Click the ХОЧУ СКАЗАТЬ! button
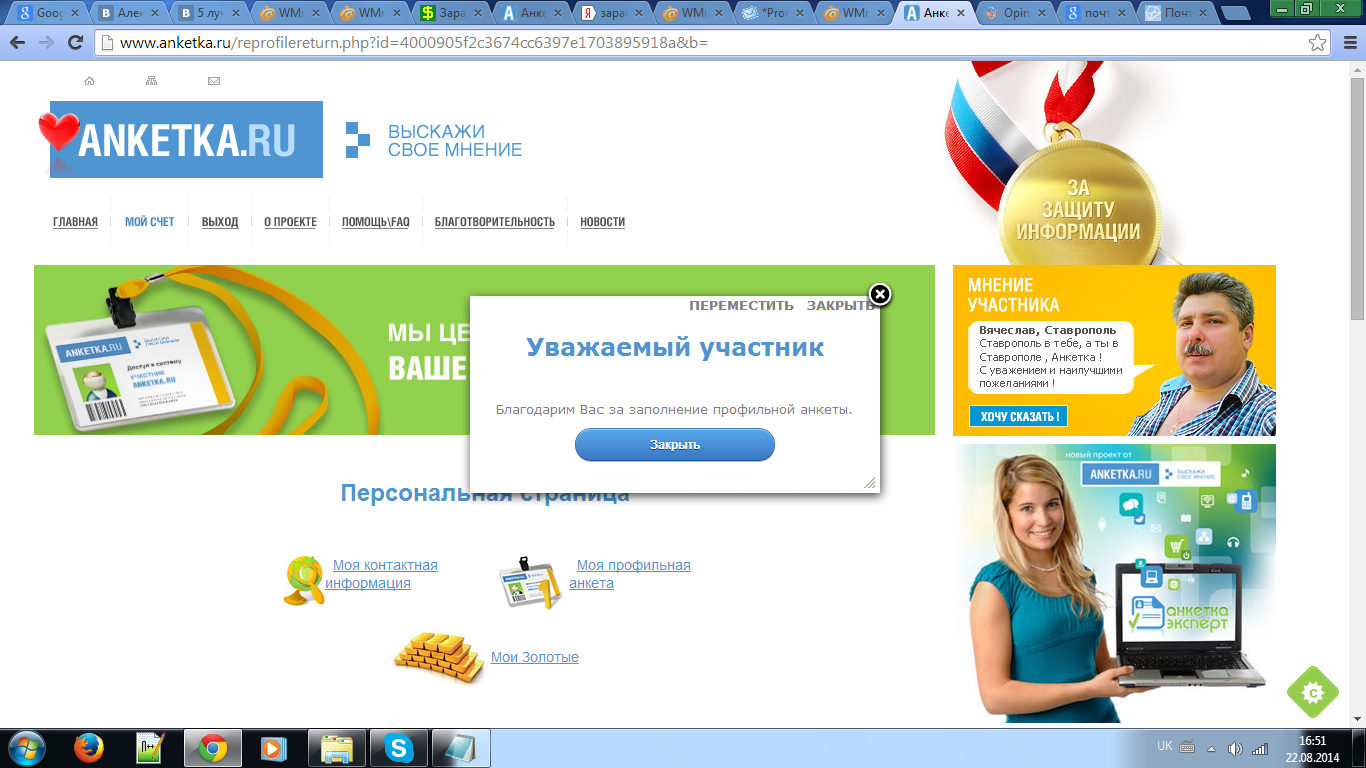 pyautogui.click(x=1018, y=416)
